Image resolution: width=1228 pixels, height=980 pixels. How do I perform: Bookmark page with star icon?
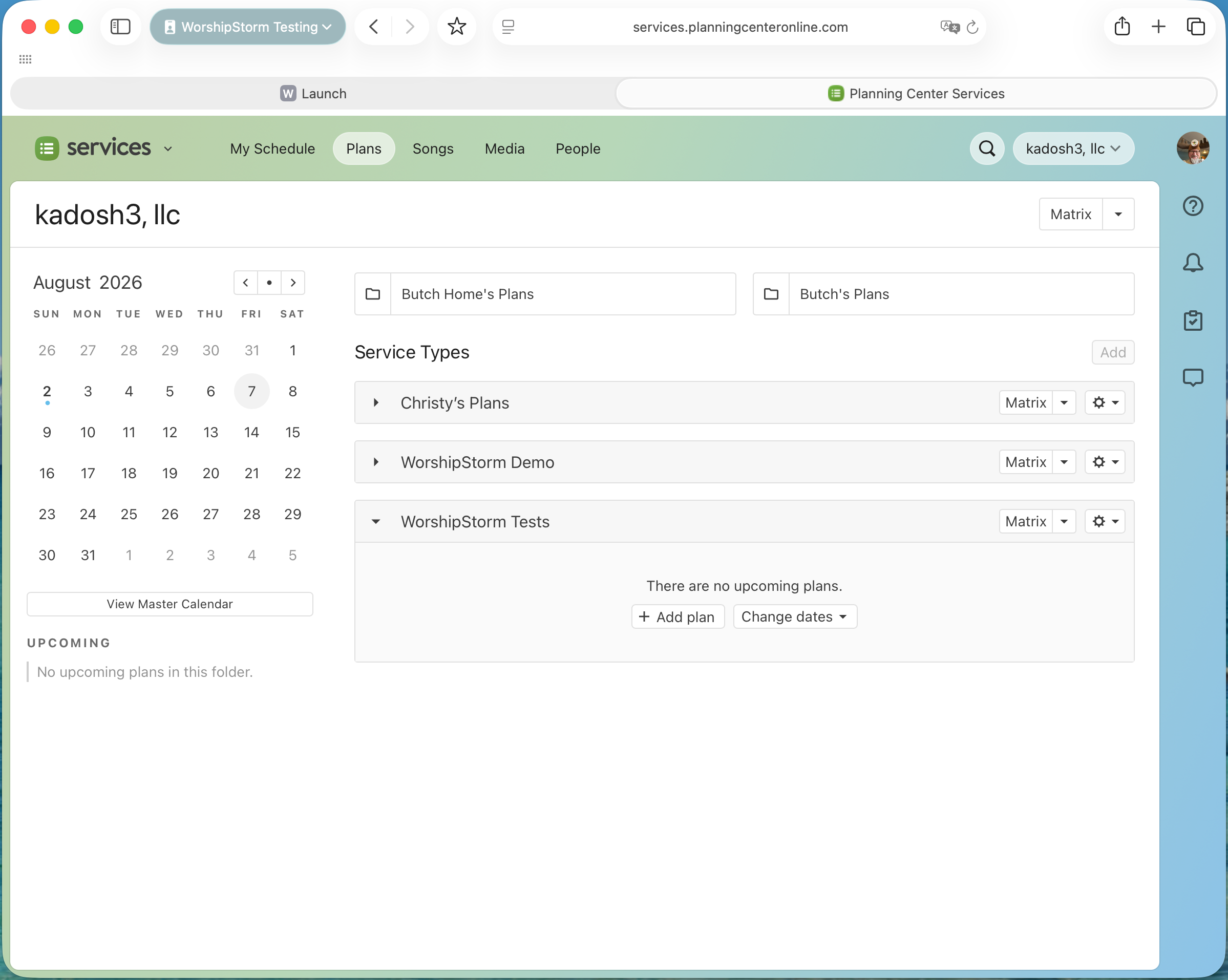456,27
